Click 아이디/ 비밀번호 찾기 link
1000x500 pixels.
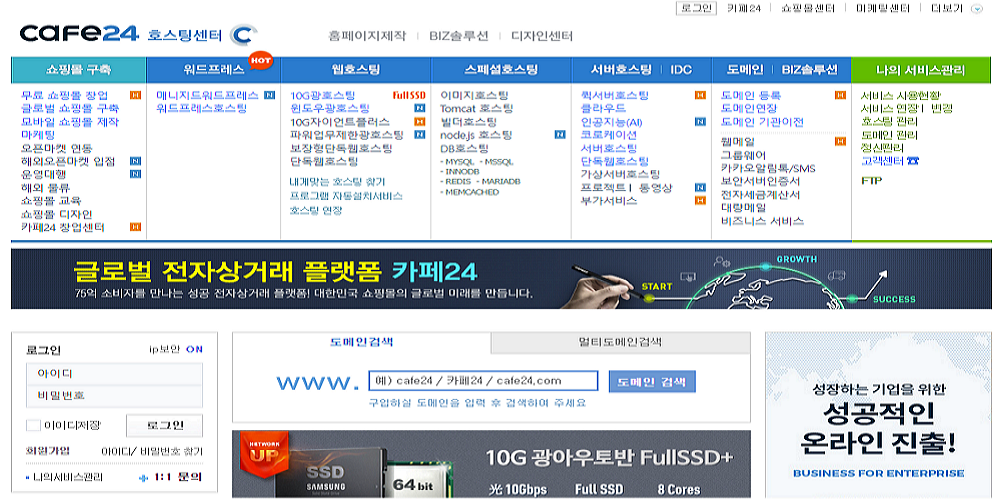click(152, 452)
